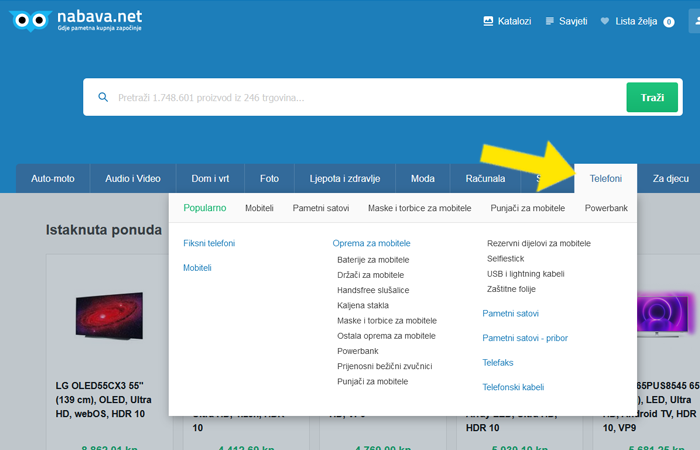Open Kaljena stakla

pyautogui.click(x=362, y=305)
